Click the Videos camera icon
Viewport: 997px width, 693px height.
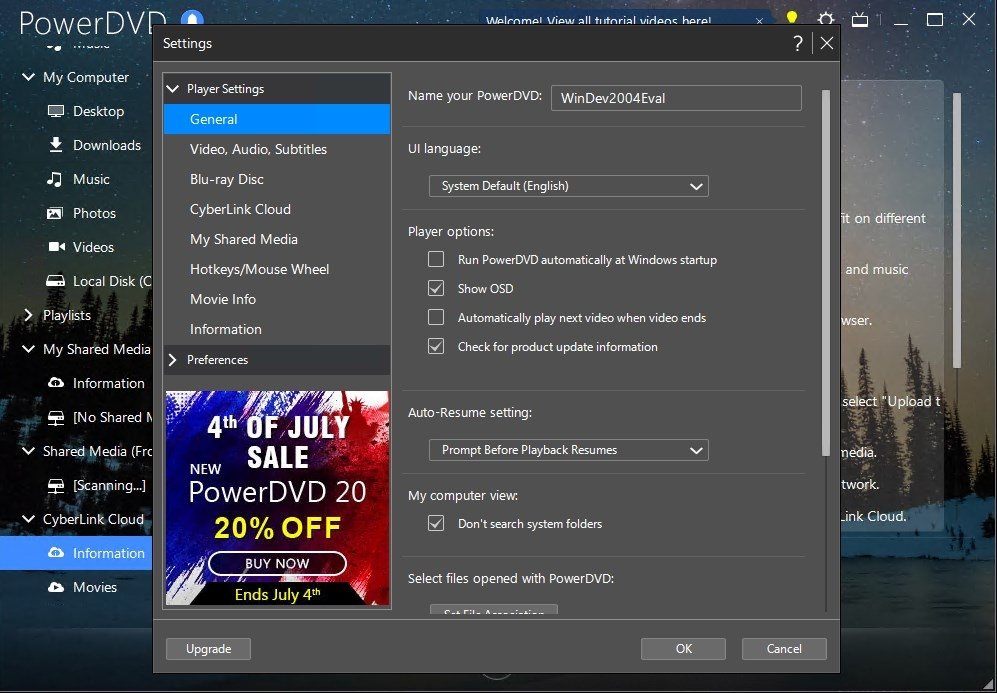(57, 247)
